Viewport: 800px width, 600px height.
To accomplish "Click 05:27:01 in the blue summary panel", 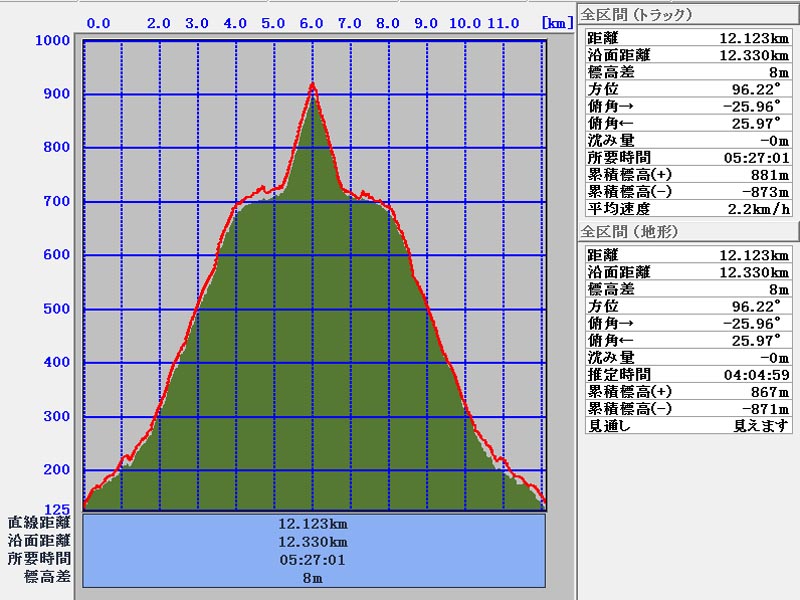I will coord(313,559).
